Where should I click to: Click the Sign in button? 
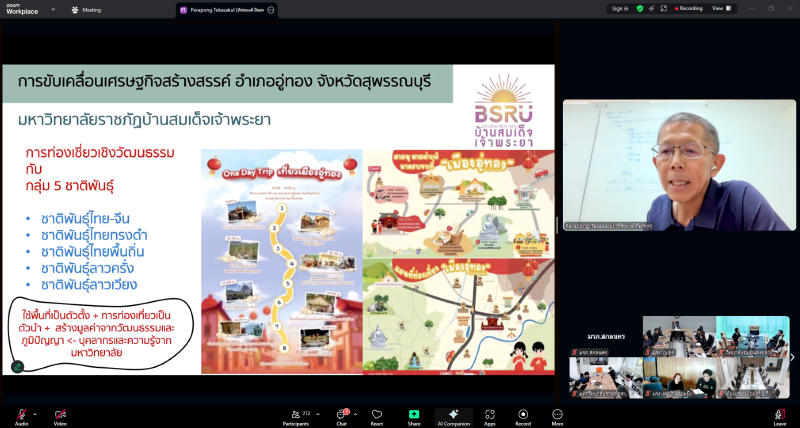click(620, 8)
